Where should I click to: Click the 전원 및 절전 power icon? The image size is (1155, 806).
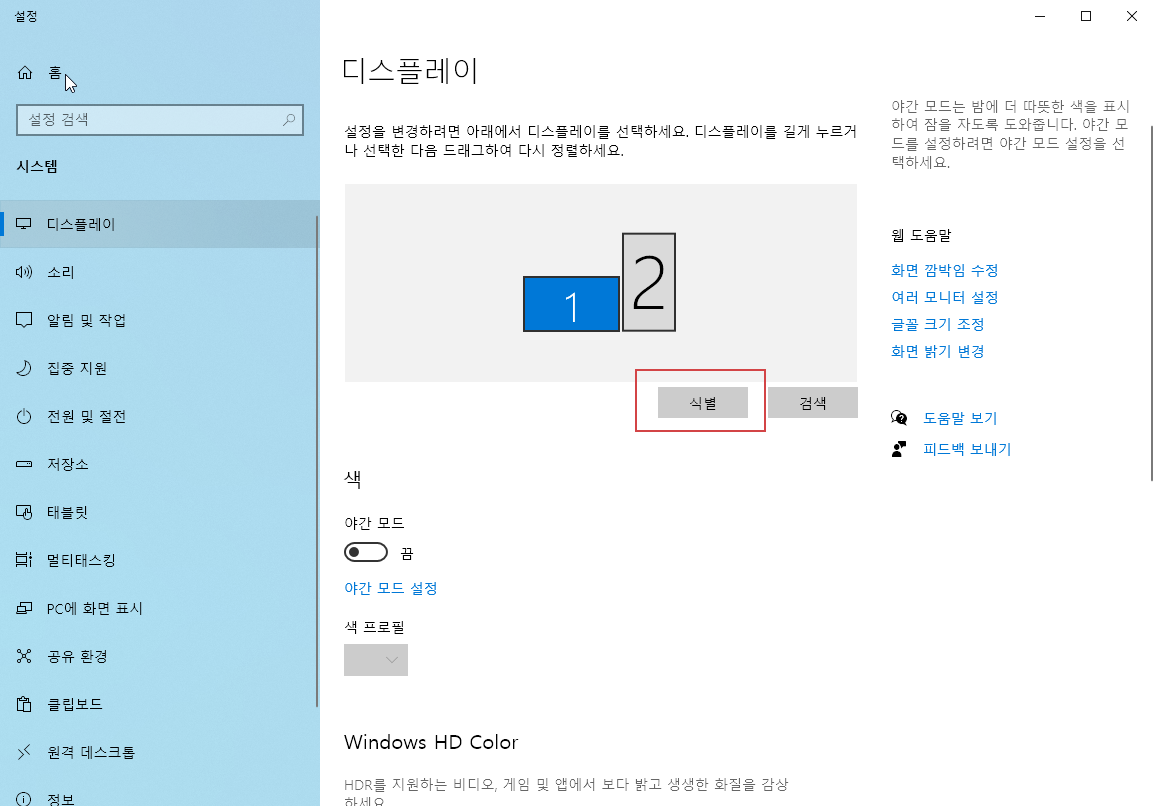click(24, 416)
